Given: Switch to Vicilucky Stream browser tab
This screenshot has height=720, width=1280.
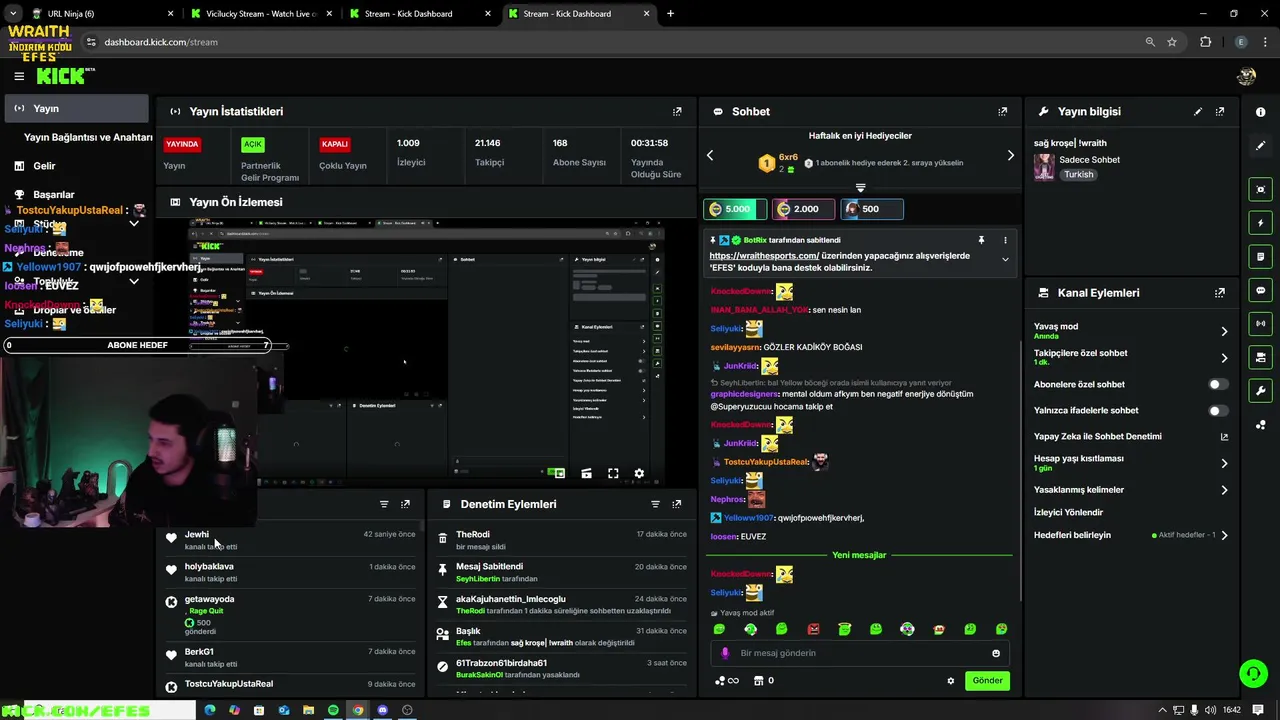Looking at the screenshot, I should (x=263, y=14).
